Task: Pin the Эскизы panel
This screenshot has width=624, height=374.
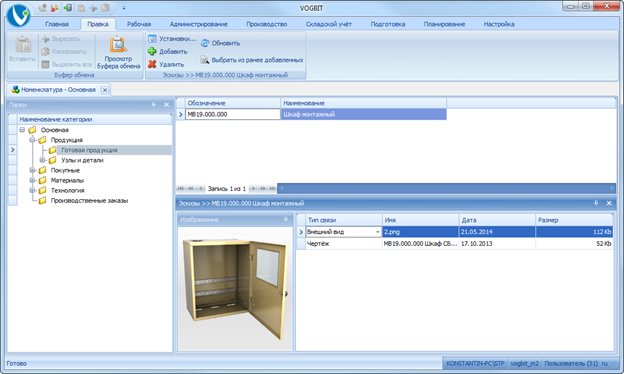Action: 596,203
